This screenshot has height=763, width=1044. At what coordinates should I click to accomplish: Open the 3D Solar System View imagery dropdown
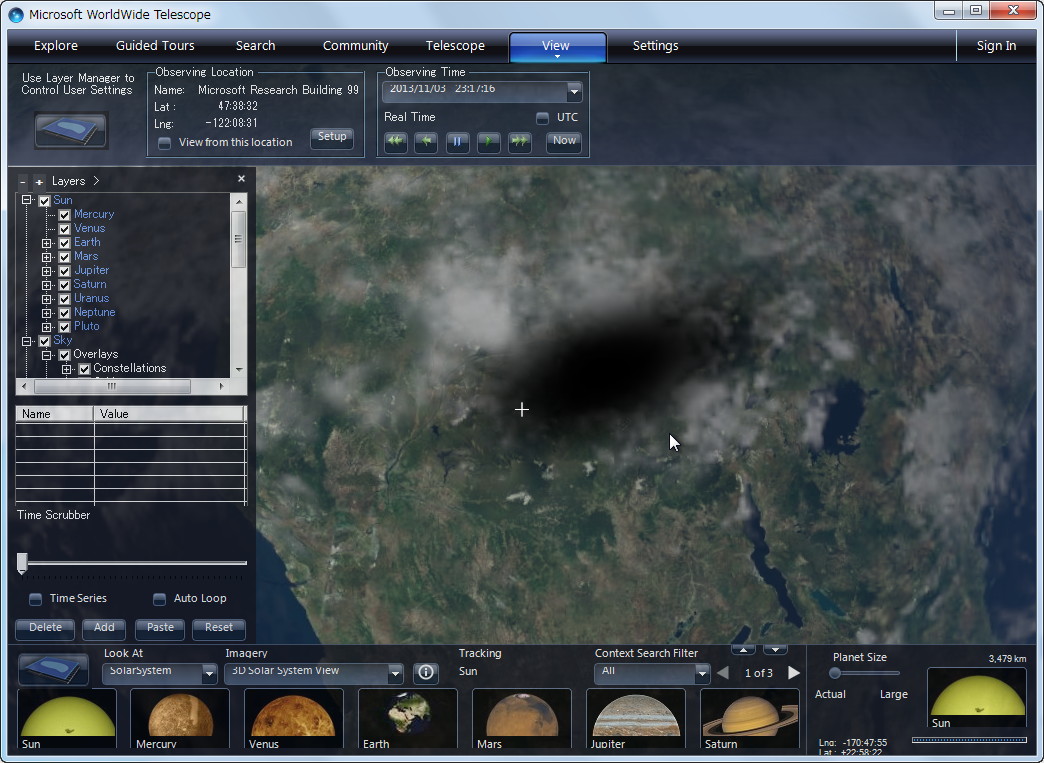[x=395, y=673]
